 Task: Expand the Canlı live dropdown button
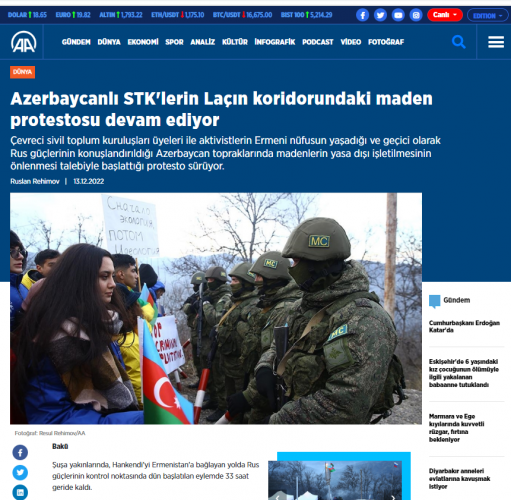(445, 15)
